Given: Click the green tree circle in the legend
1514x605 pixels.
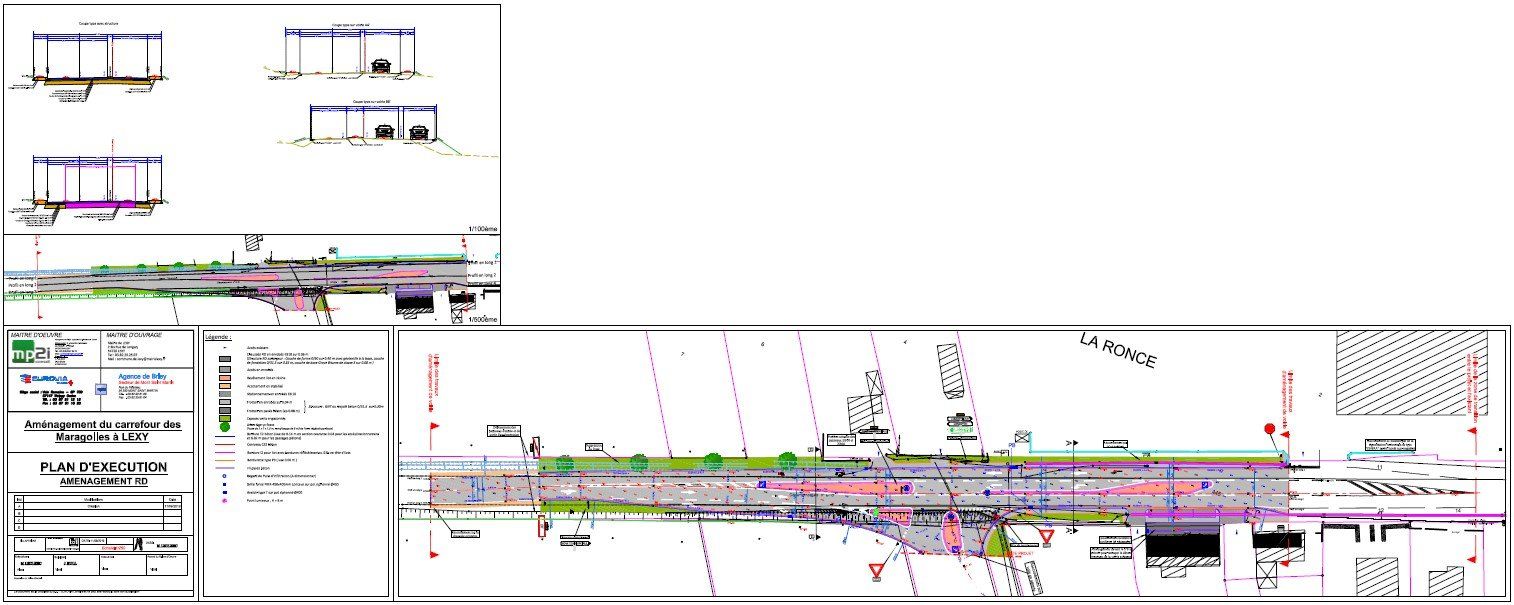Looking at the screenshot, I should [x=225, y=427].
